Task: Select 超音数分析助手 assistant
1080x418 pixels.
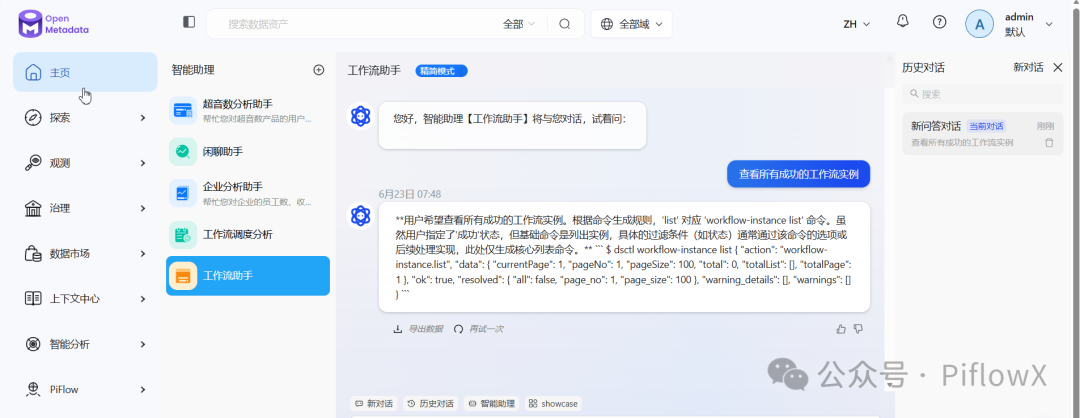Action: [248, 110]
